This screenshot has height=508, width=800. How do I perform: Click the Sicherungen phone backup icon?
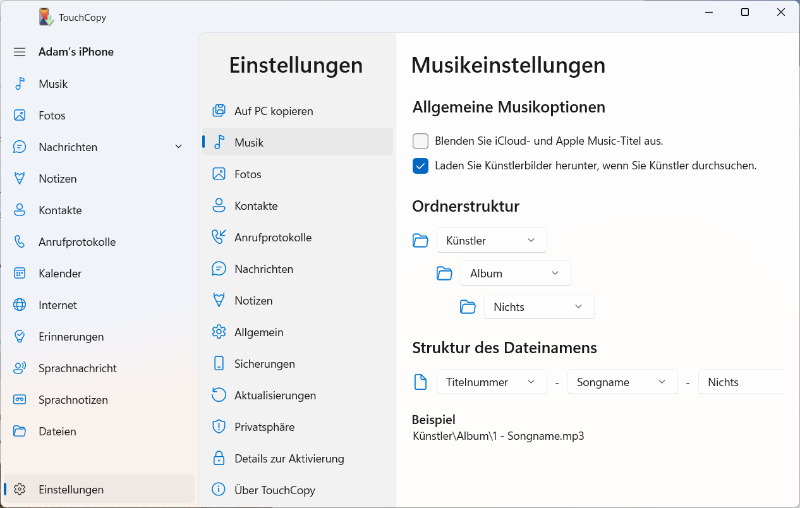click(219, 363)
